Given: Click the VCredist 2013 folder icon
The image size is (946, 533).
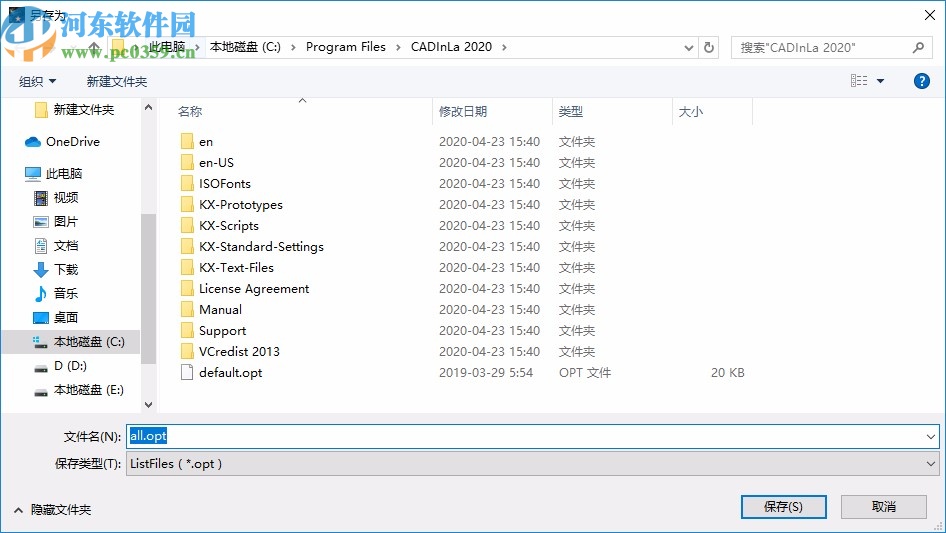Looking at the screenshot, I should coord(187,351).
